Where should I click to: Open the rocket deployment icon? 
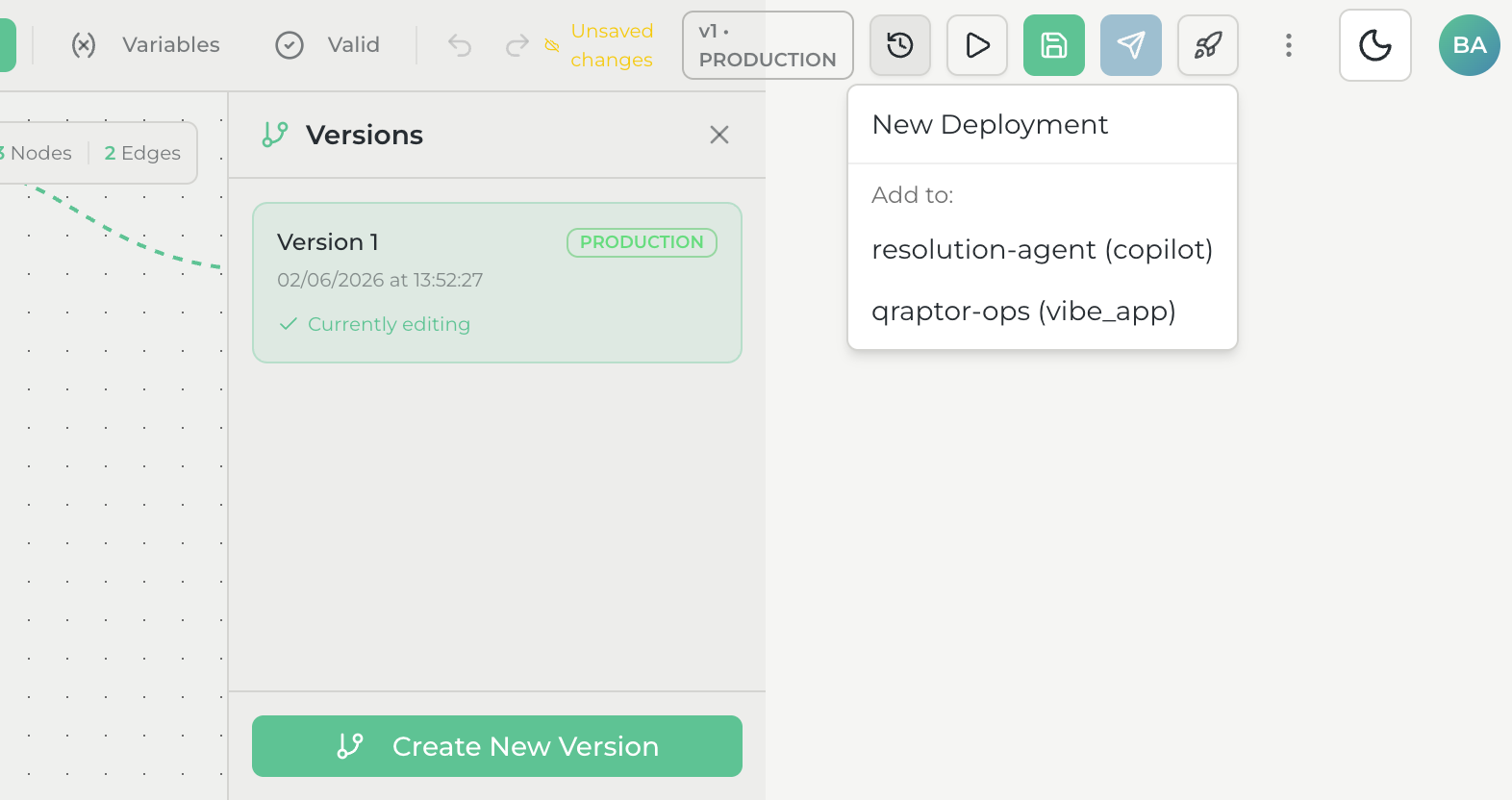pos(1208,45)
